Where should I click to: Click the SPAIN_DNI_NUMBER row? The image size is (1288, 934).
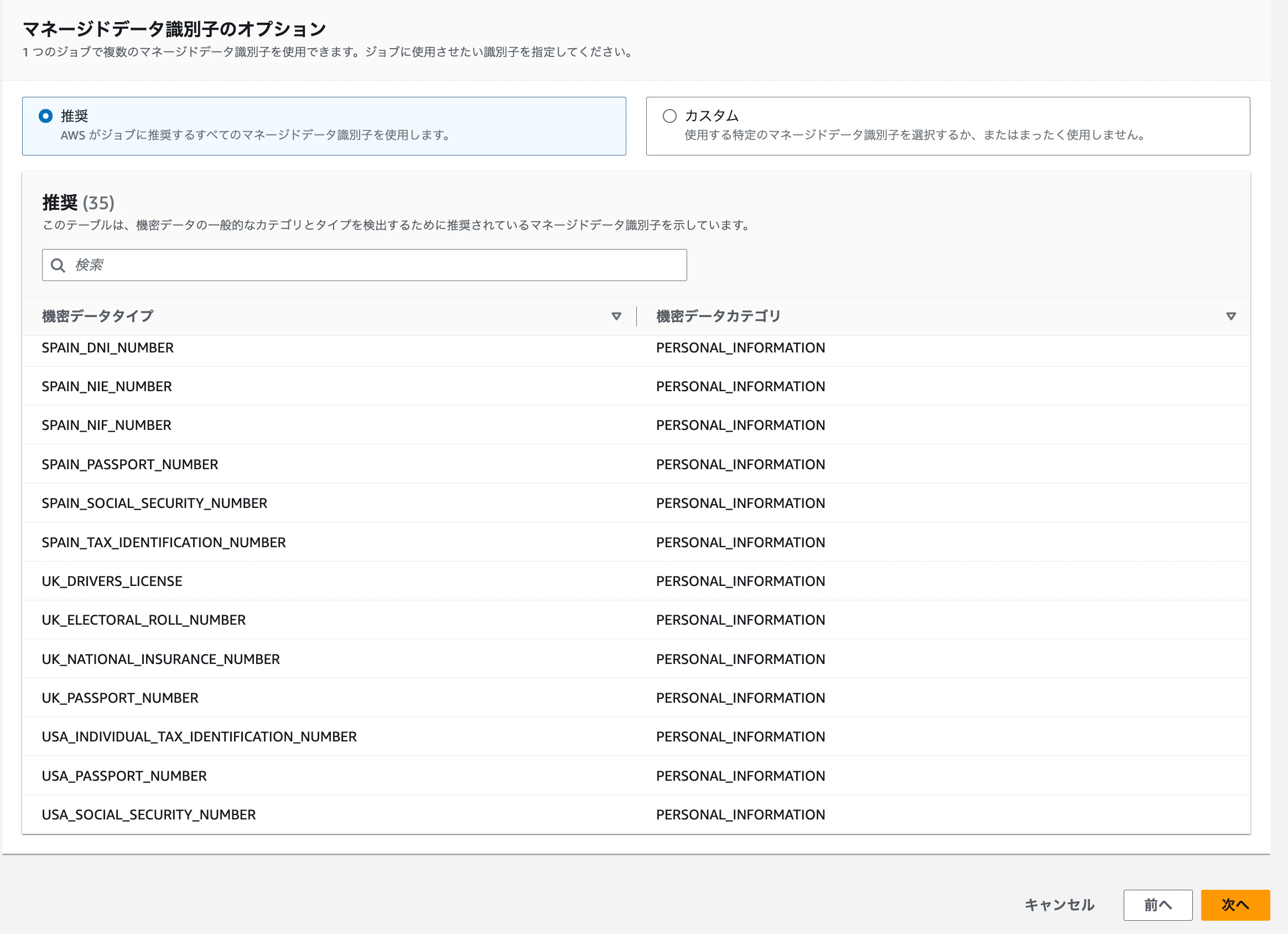click(108, 347)
